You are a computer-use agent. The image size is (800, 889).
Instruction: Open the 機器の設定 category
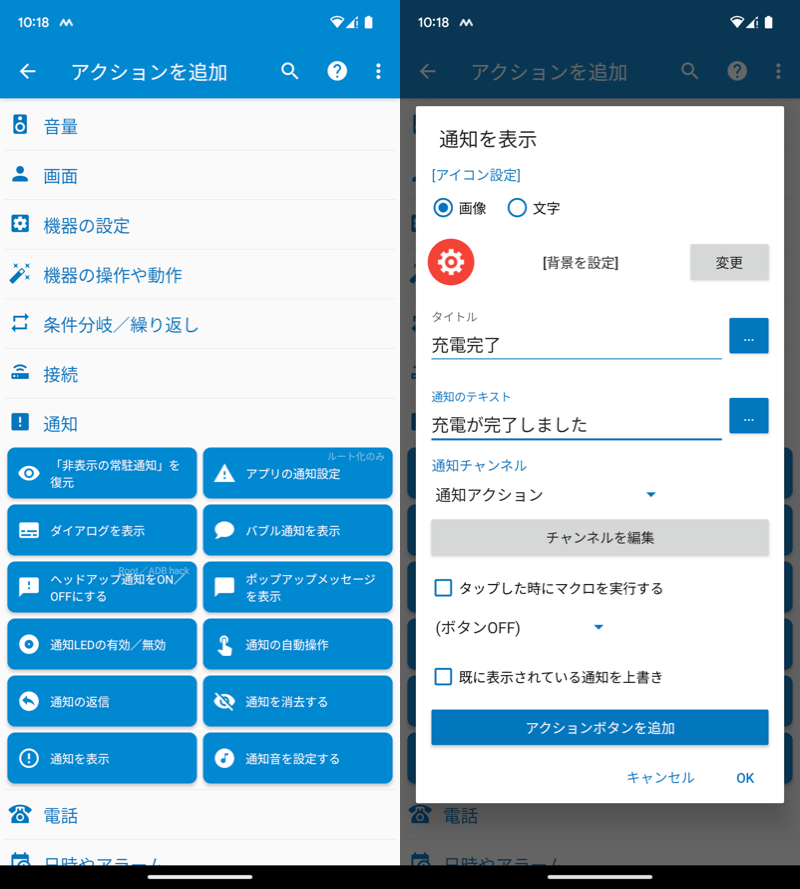[200, 225]
